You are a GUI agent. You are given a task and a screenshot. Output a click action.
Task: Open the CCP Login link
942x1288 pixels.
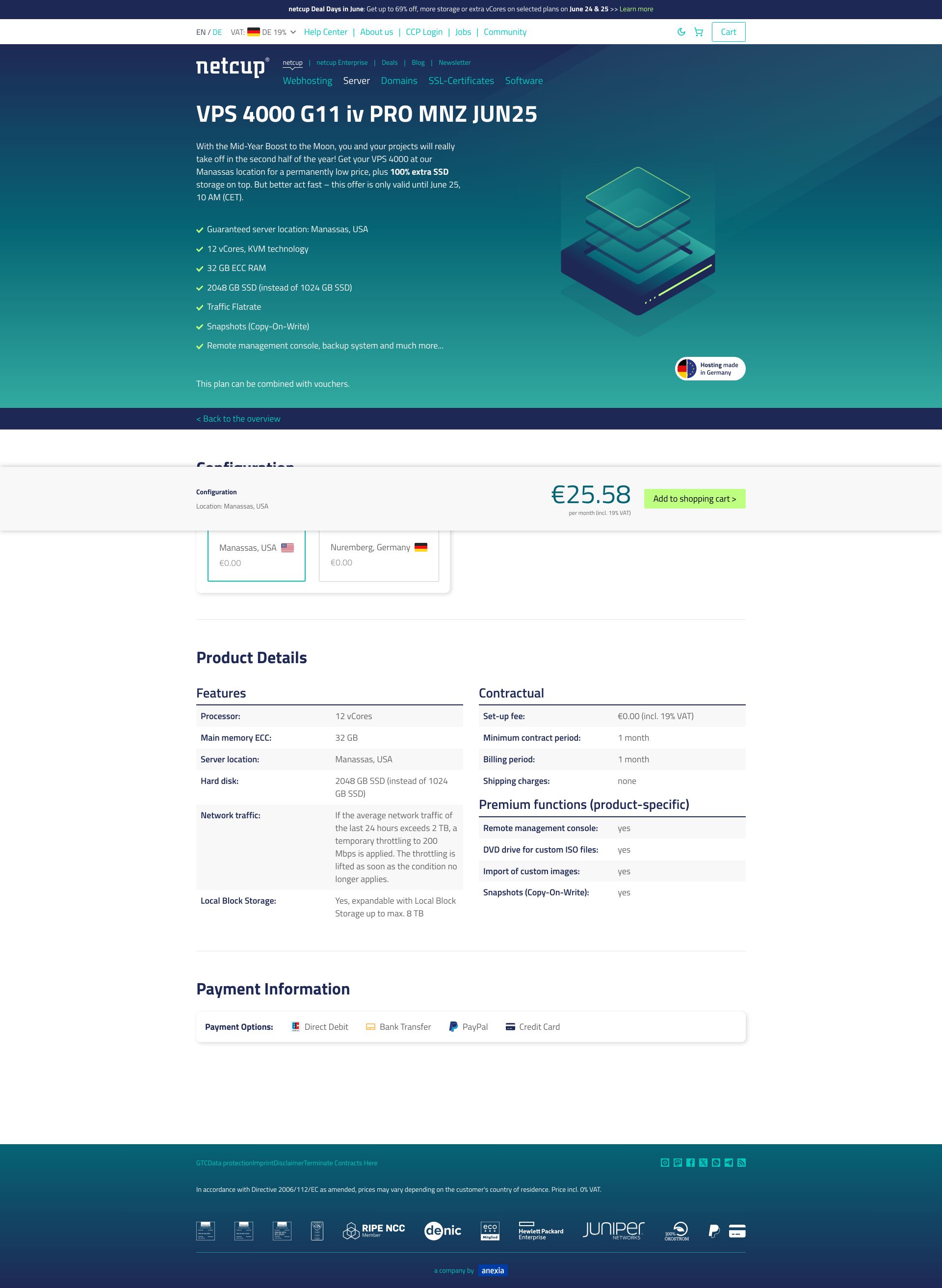point(424,32)
